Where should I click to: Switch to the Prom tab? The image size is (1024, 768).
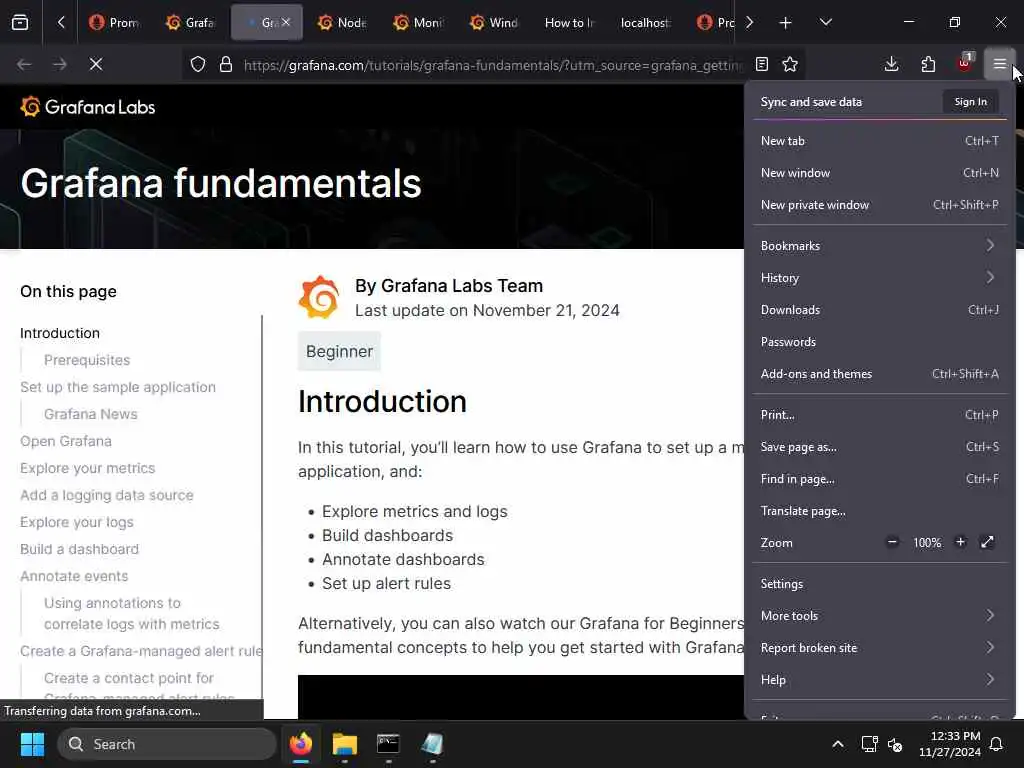coord(115,23)
